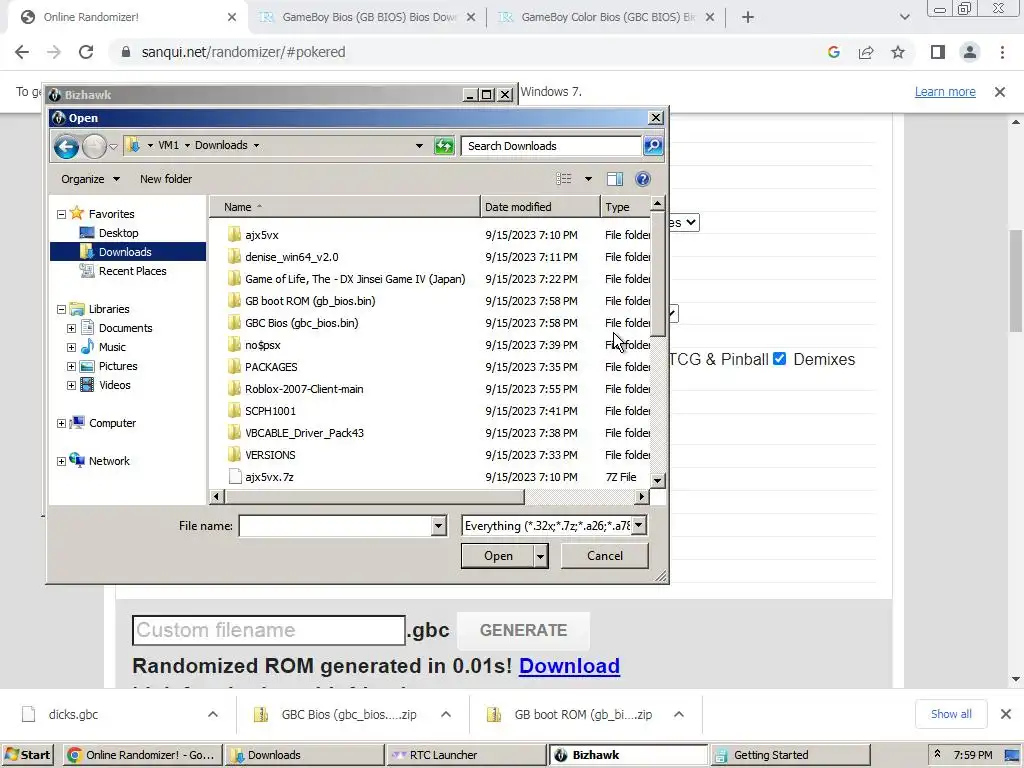Click the Search Downloads field

coord(551,146)
